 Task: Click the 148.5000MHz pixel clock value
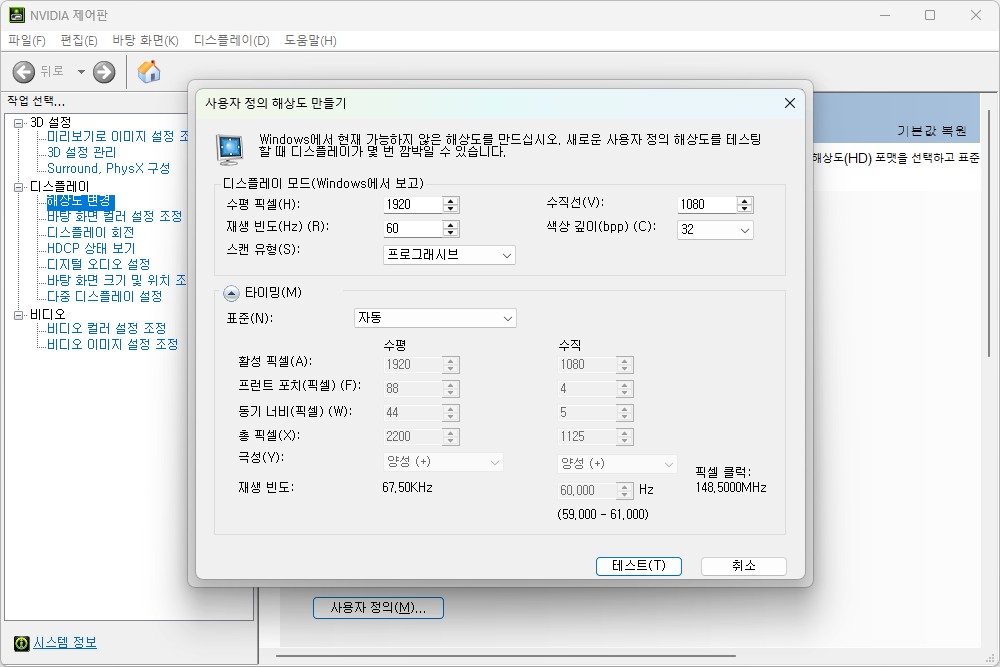click(x=731, y=488)
